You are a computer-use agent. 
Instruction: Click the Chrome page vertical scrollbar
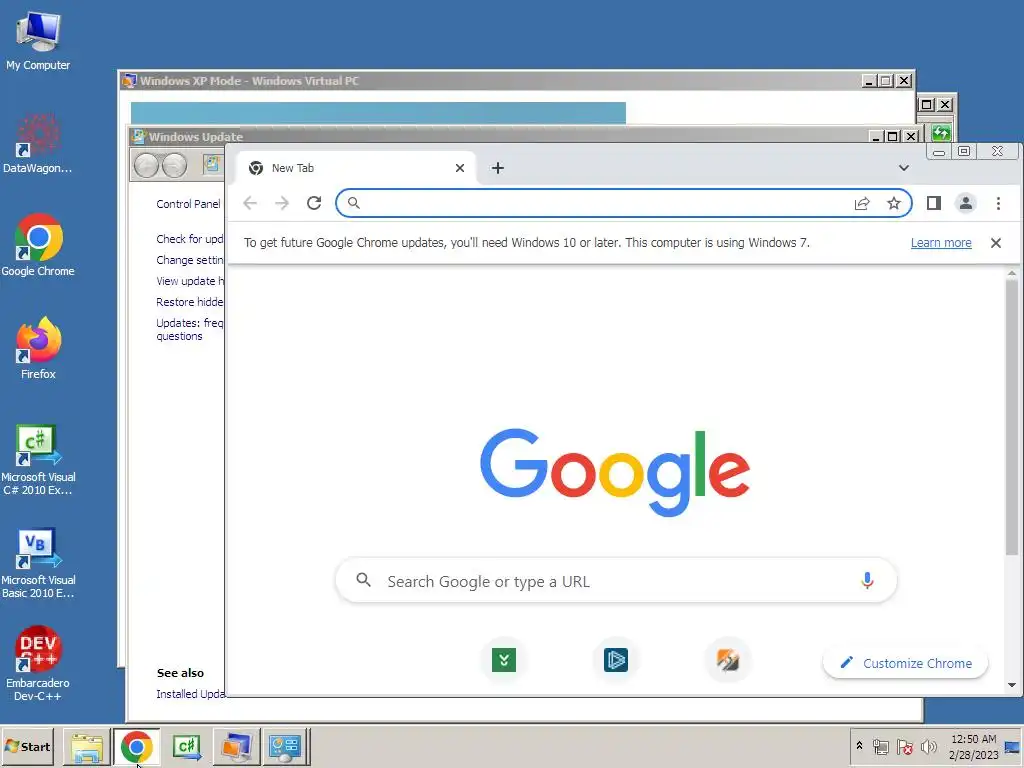(x=1012, y=418)
